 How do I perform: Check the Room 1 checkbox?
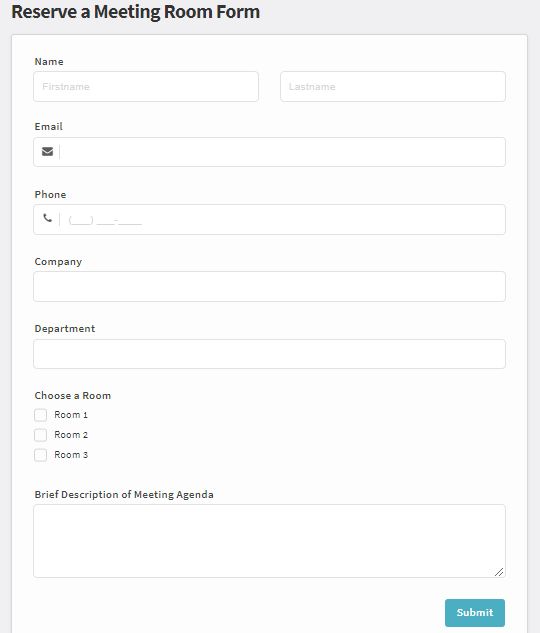[x=40, y=415]
